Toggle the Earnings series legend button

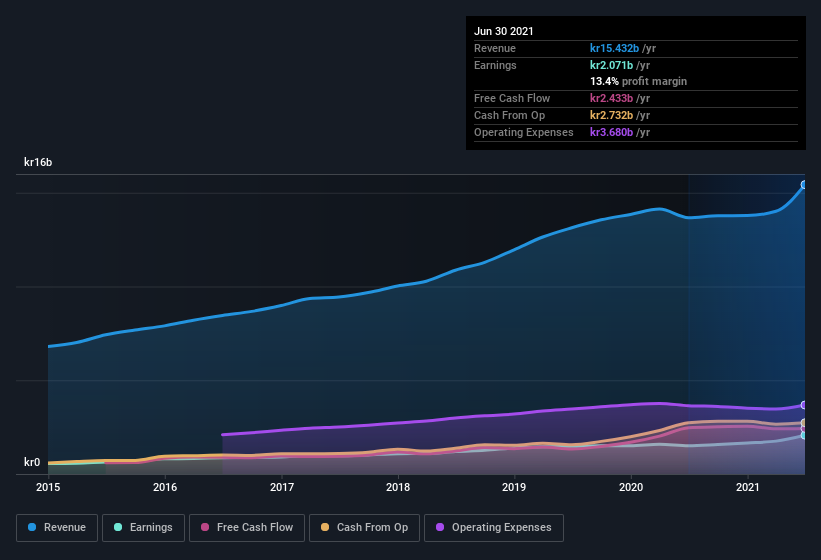(x=143, y=528)
